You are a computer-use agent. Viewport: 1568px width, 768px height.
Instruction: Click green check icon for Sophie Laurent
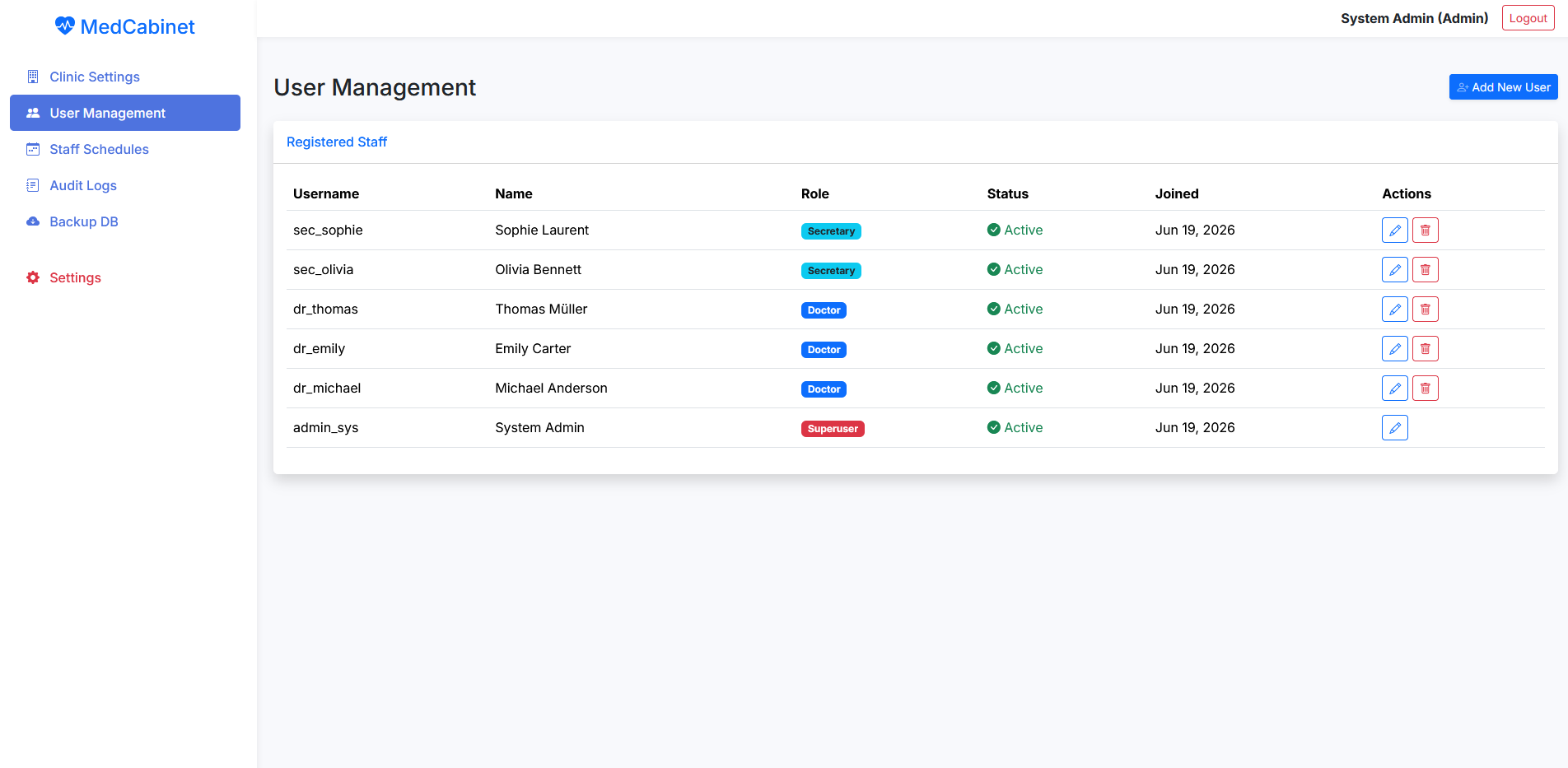click(x=994, y=230)
